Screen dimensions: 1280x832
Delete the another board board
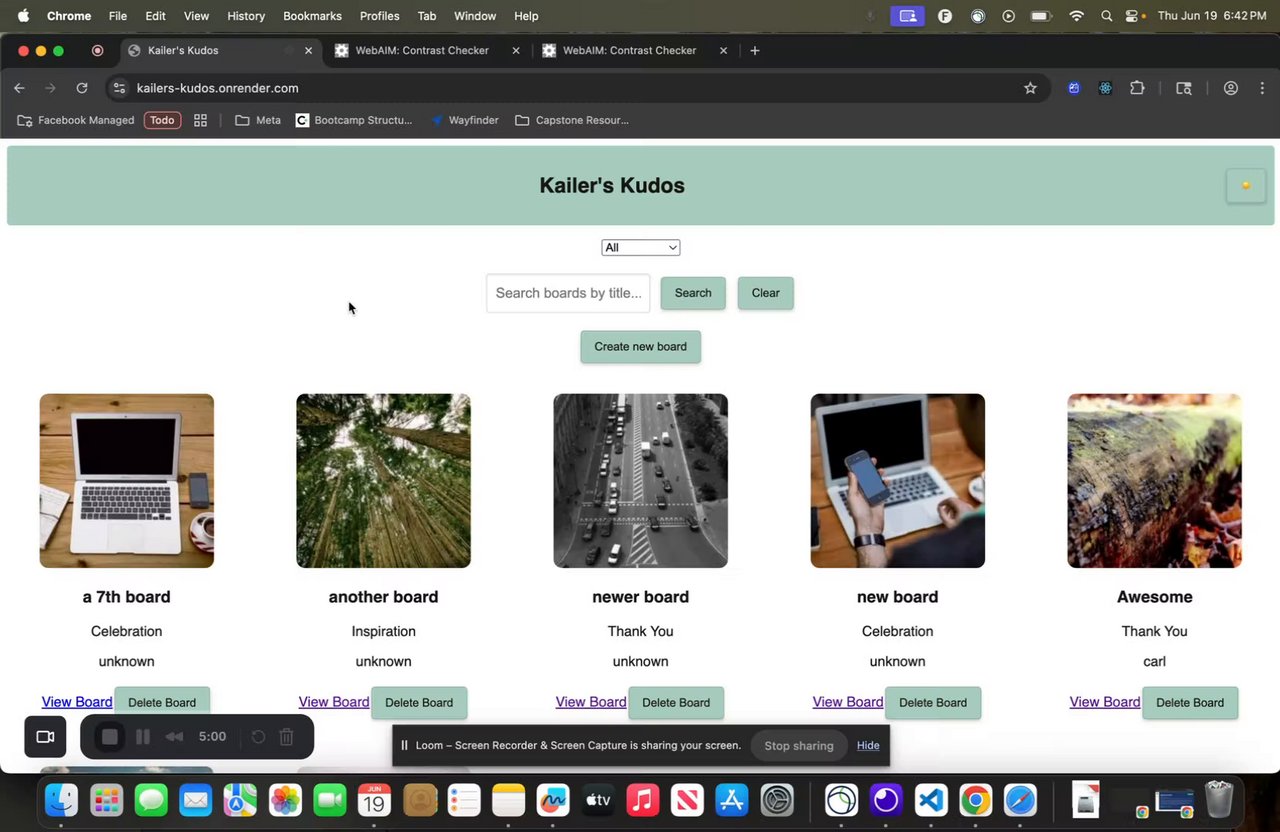pyautogui.click(x=419, y=702)
